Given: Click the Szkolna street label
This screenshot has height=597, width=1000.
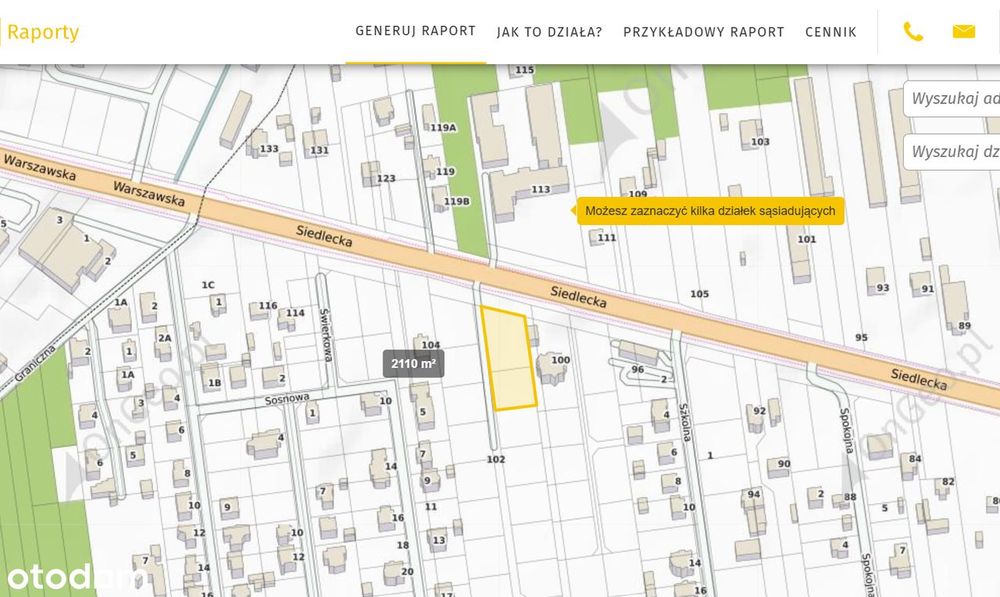Looking at the screenshot, I should tap(685, 422).
